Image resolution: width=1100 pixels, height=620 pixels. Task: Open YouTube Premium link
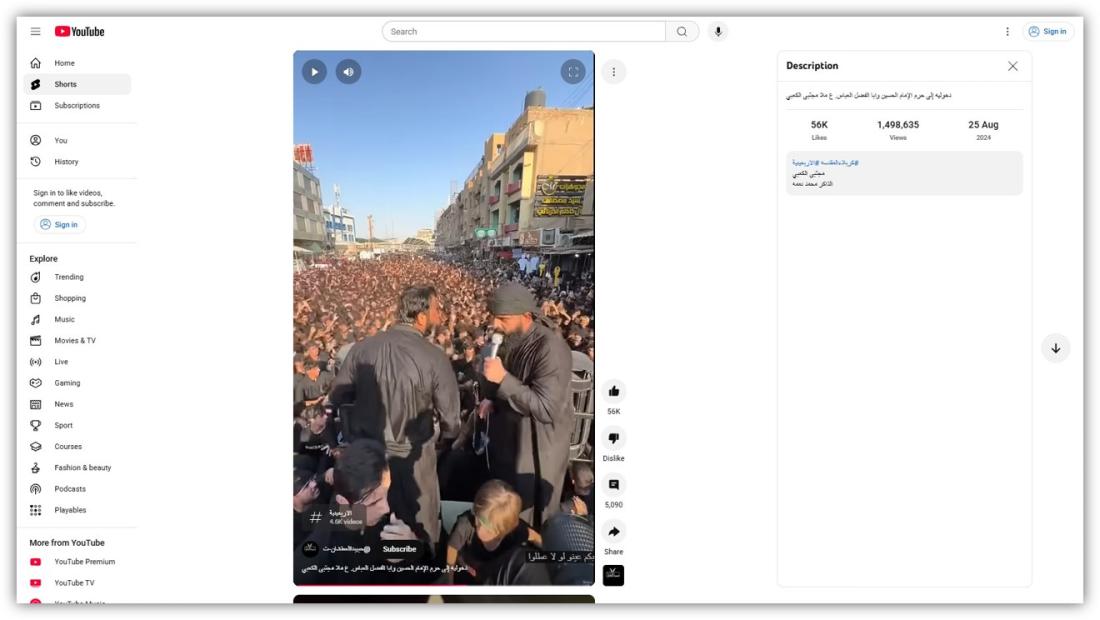[x=77, y=562]
